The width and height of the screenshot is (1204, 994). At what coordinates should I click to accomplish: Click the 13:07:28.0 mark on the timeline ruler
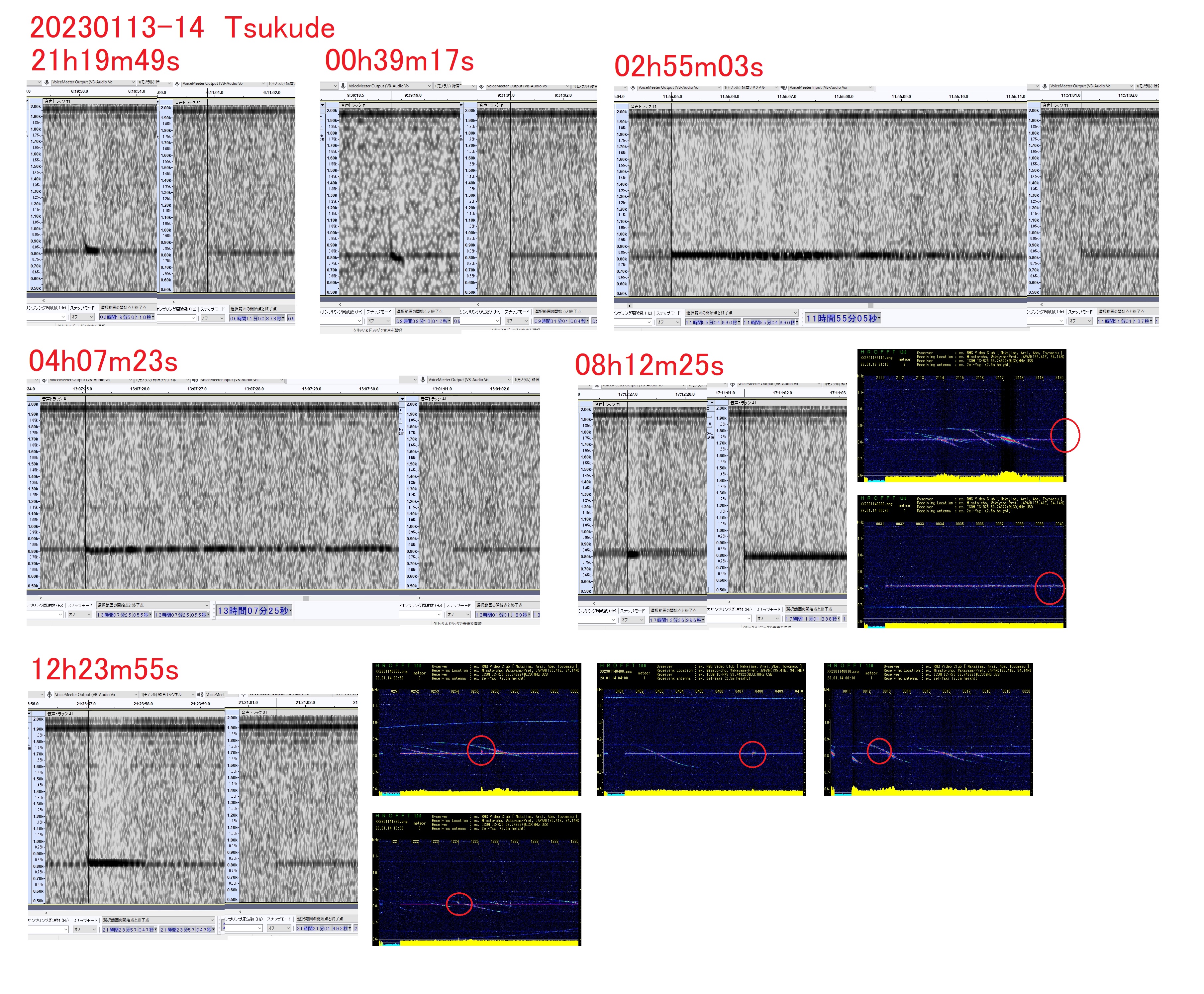(254, 389)
